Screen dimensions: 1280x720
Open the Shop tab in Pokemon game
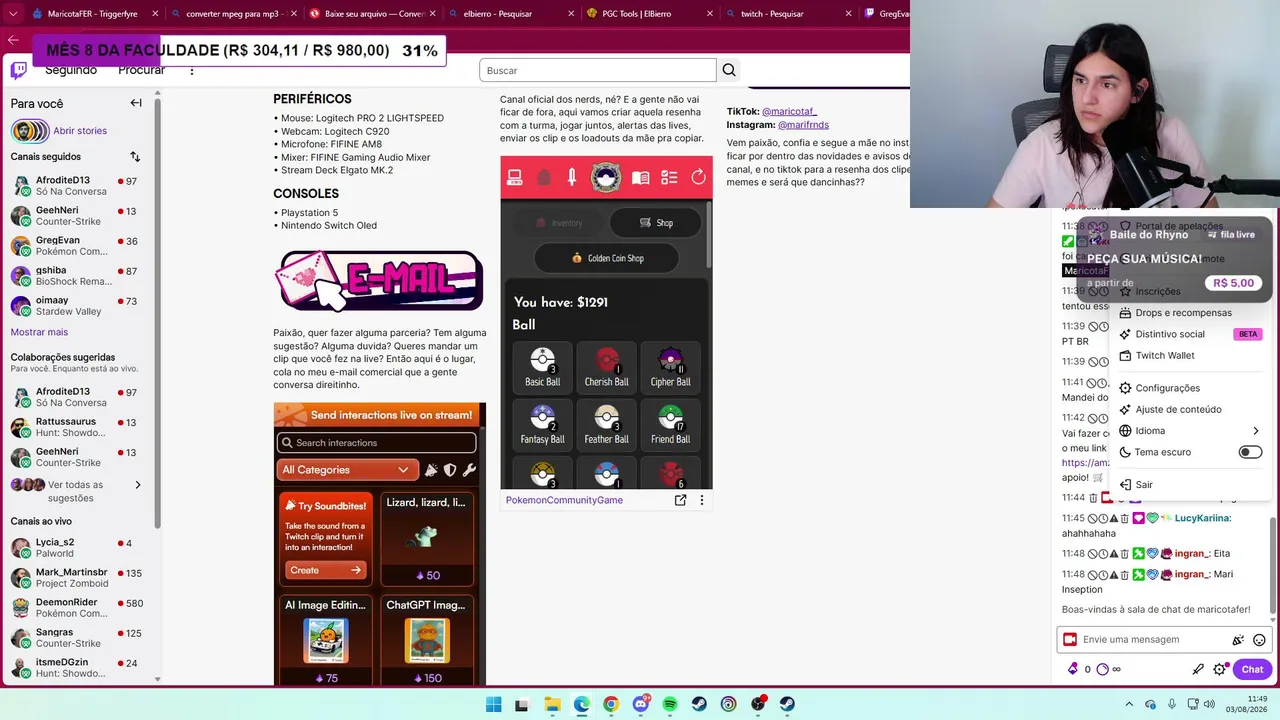(x=656, y=223)
